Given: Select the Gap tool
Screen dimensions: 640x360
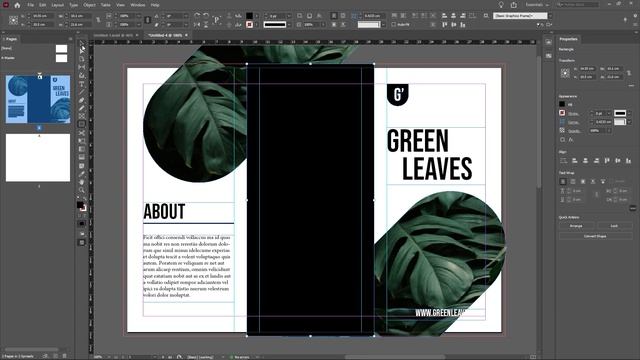Looking at the screenshot, I should pos(82,67).
